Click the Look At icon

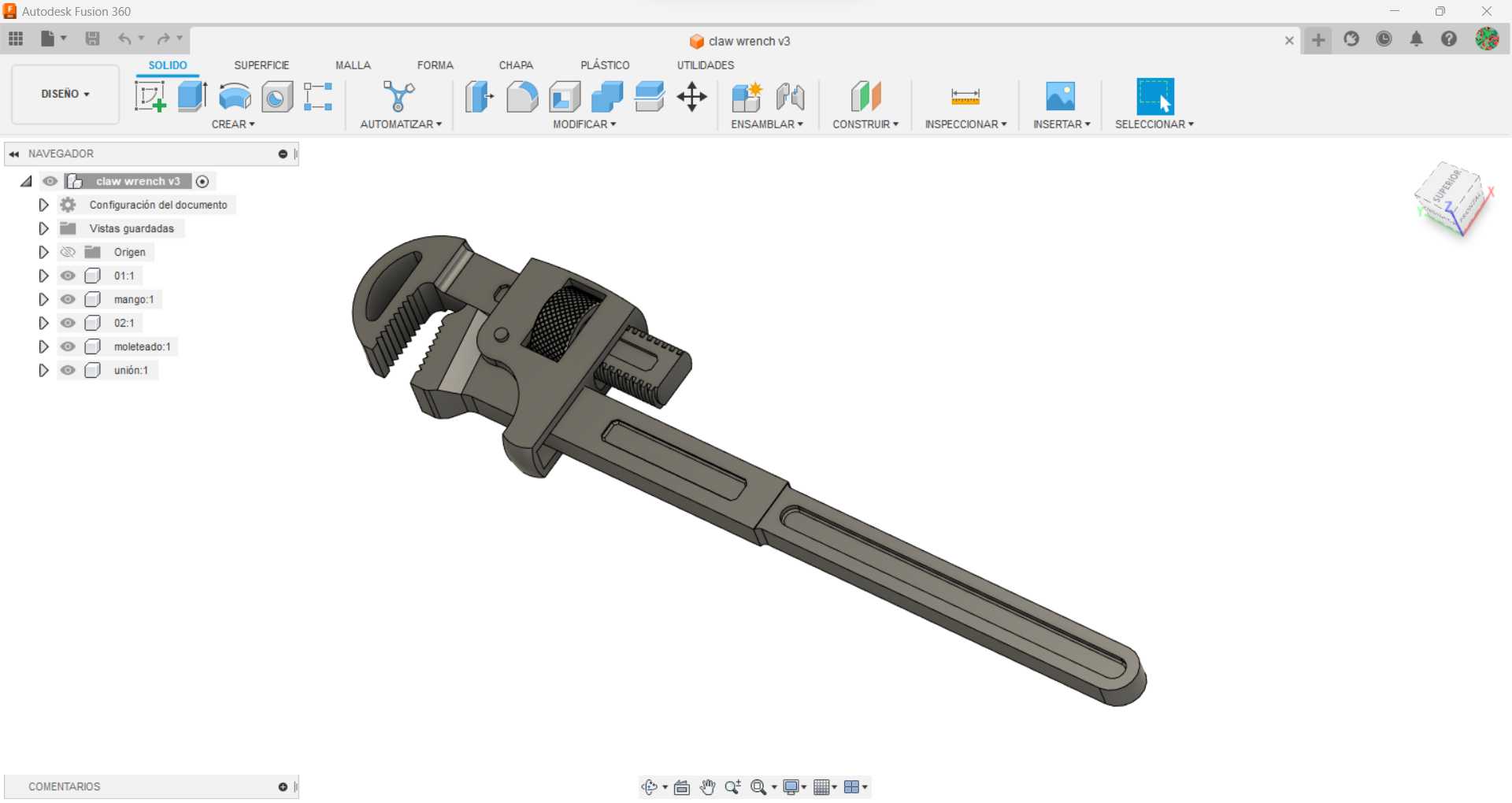[x=682, y=786]
